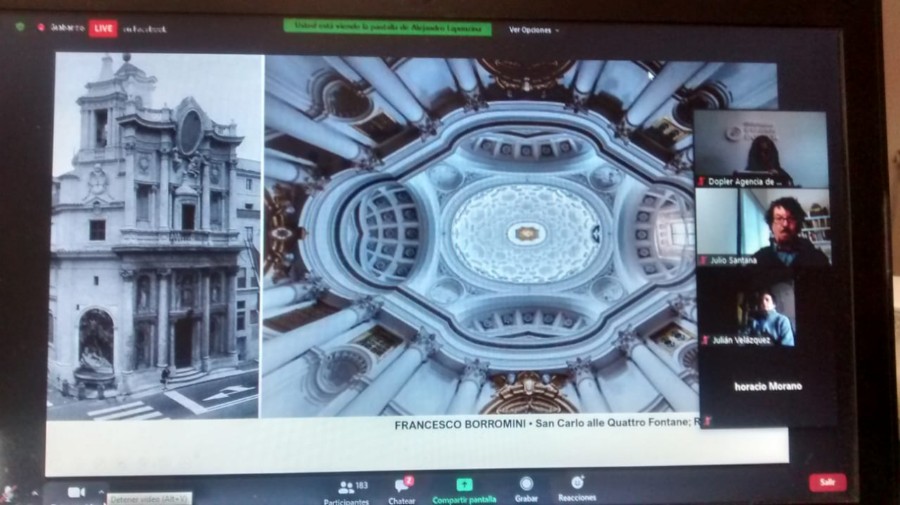Start recording with the Grabar button
This screenshot has height=505, width=900.
pyautogui.click(x=526, y=490)
